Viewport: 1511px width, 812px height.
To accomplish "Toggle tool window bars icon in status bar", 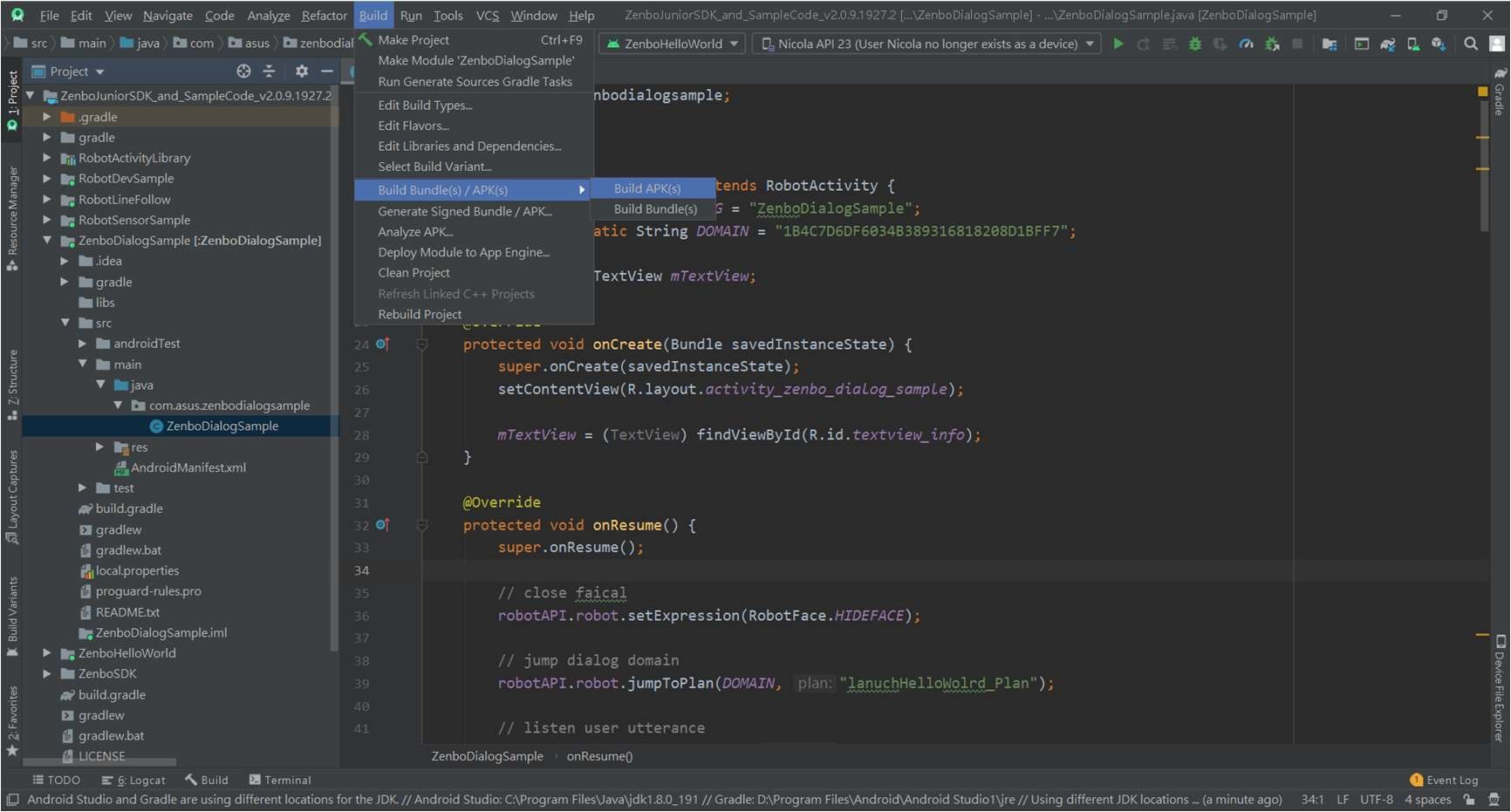I will click(12, 799).
